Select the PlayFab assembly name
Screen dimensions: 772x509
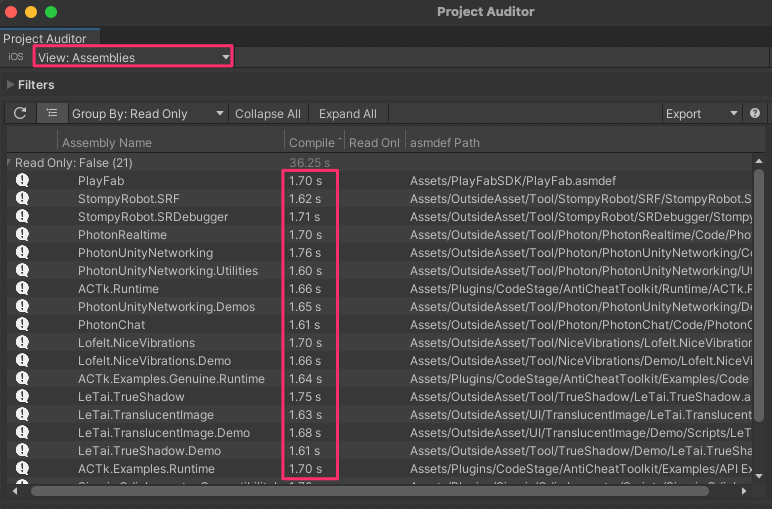101,181
